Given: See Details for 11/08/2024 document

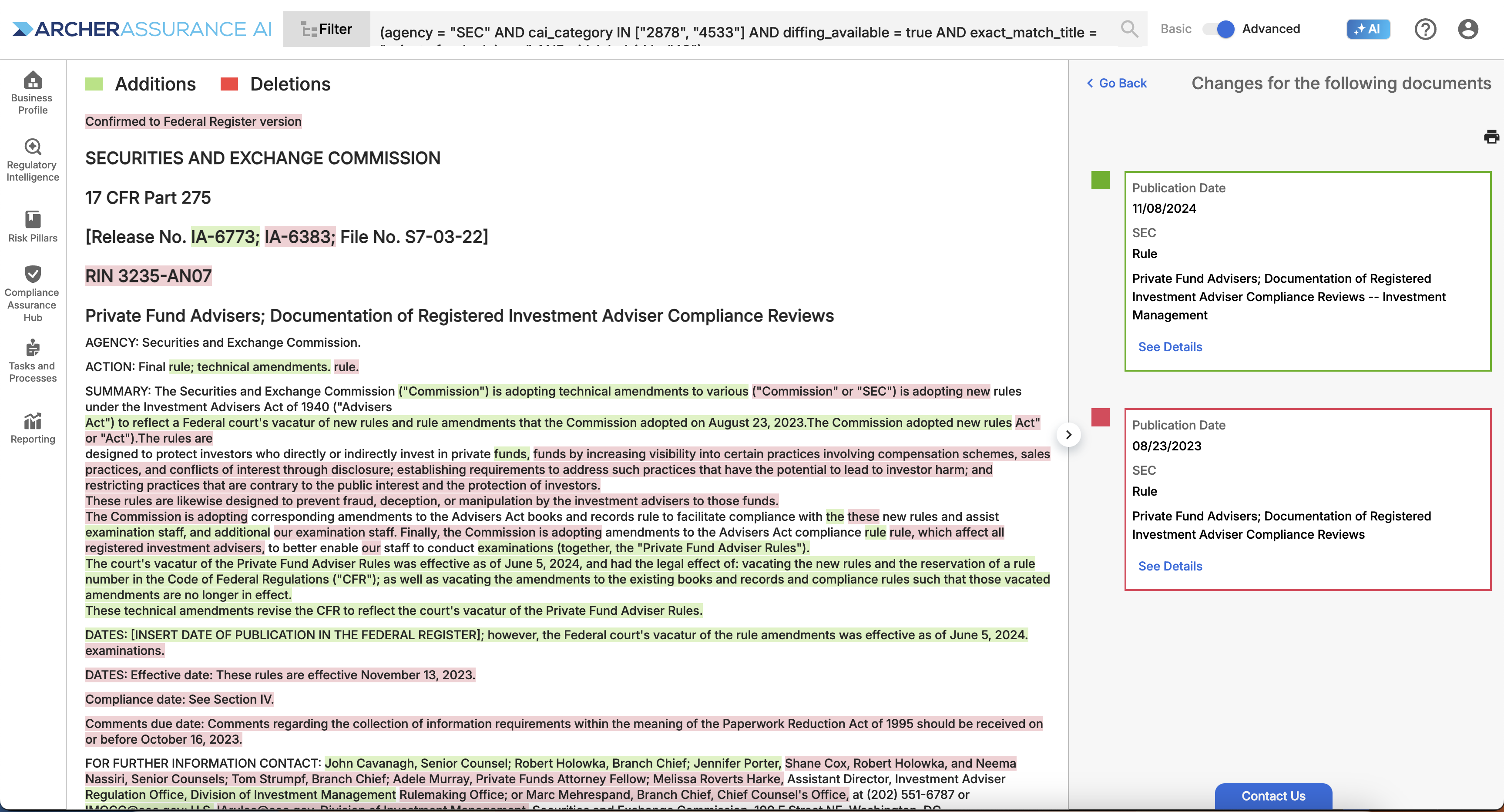Looking at the screenshot, I should (x=1170, y=347).
